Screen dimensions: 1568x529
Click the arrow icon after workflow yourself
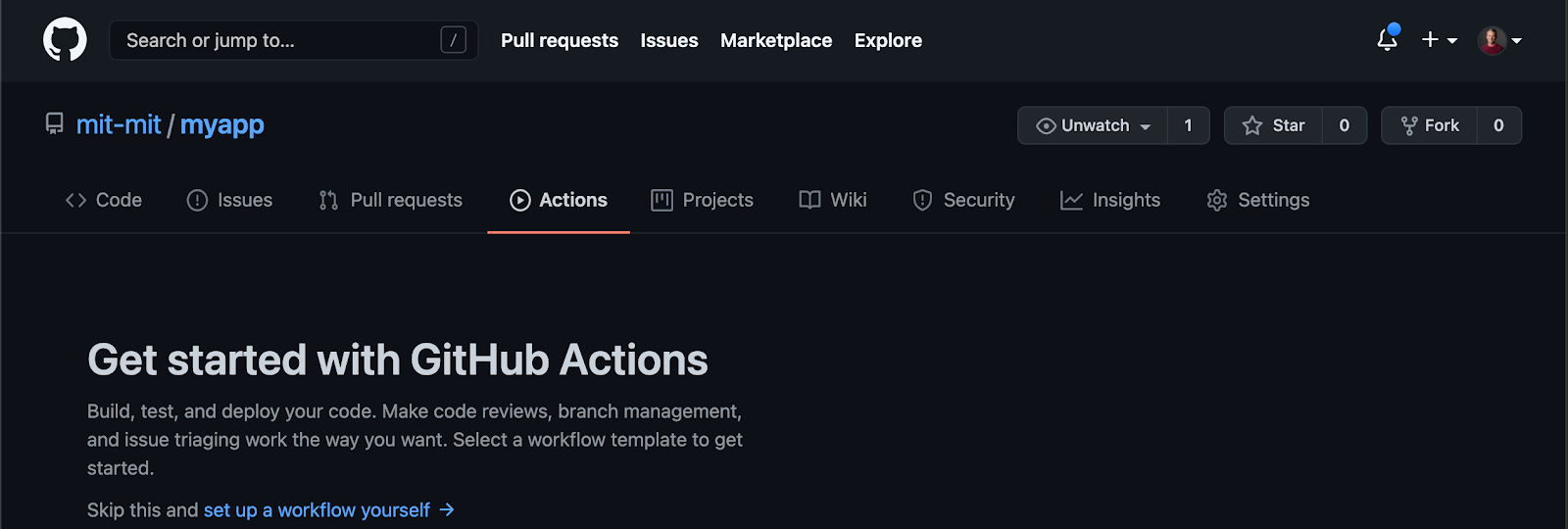[x=447, y=509]
